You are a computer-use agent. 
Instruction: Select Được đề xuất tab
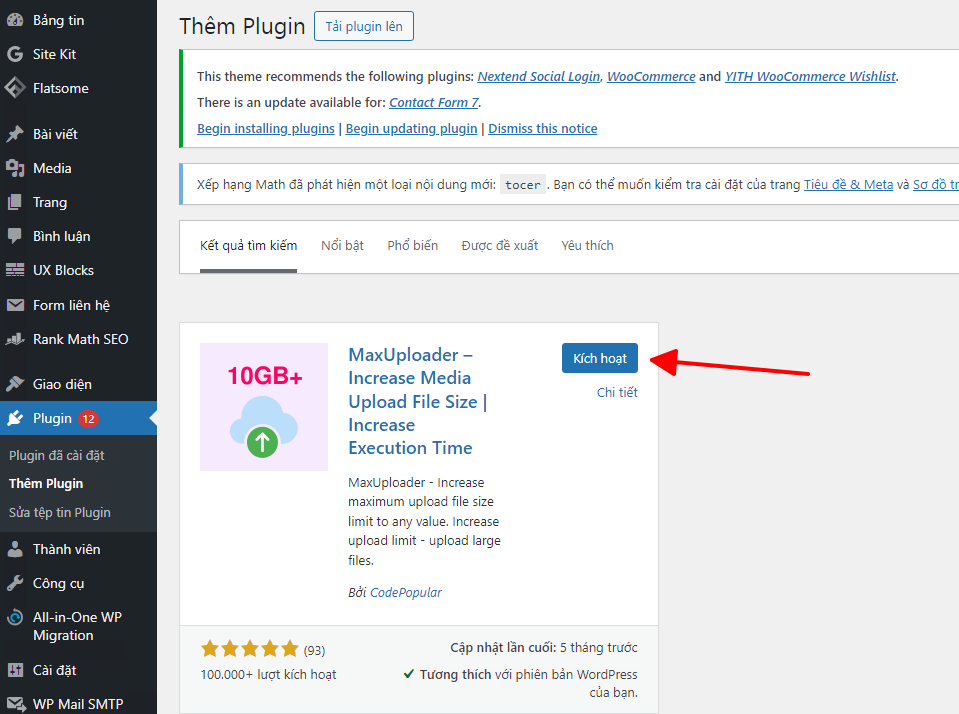(500, 245)
